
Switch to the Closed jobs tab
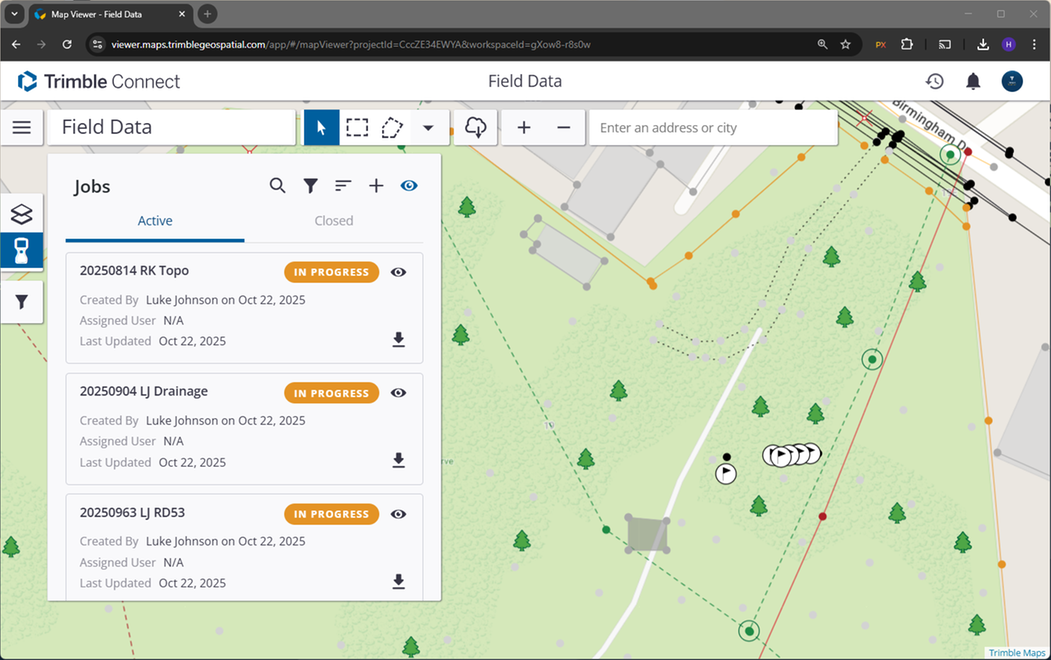333,221
